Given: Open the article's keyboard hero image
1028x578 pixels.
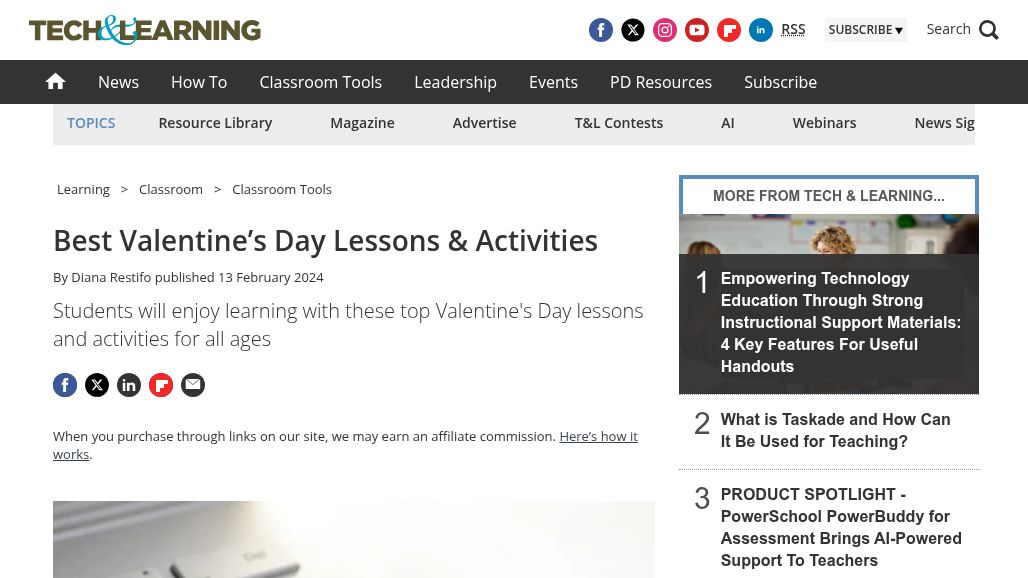Looking at the screenshot, I should 354,539.
